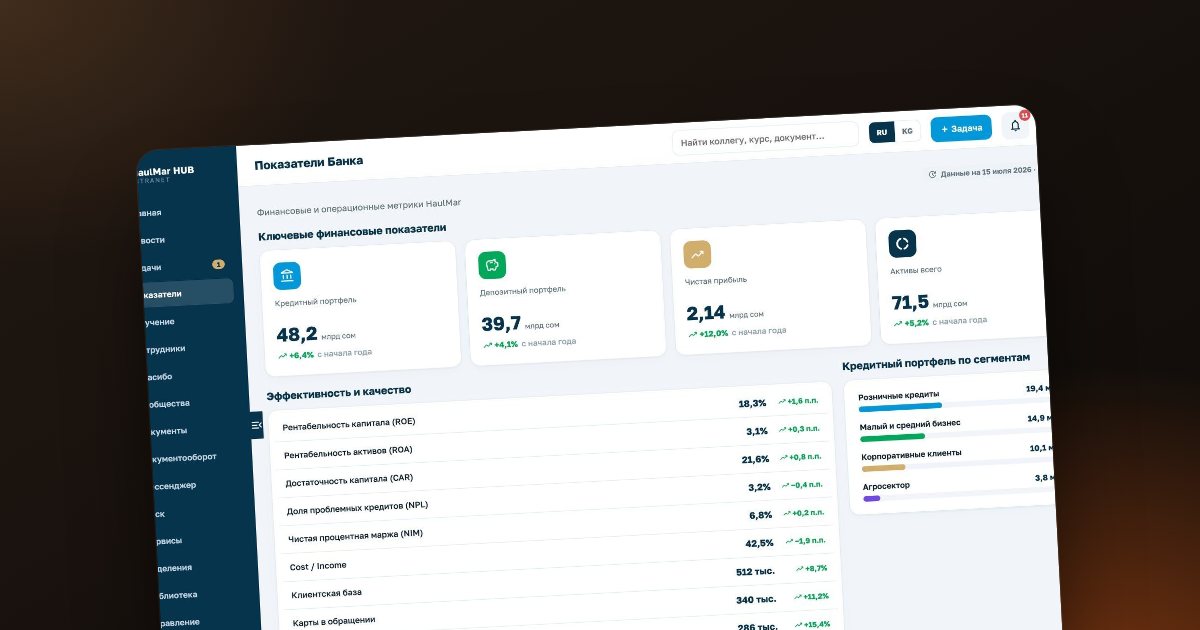The image size is (1200, 630).
Task: Click the 512 тыс. value
Action: coord(756,571)
